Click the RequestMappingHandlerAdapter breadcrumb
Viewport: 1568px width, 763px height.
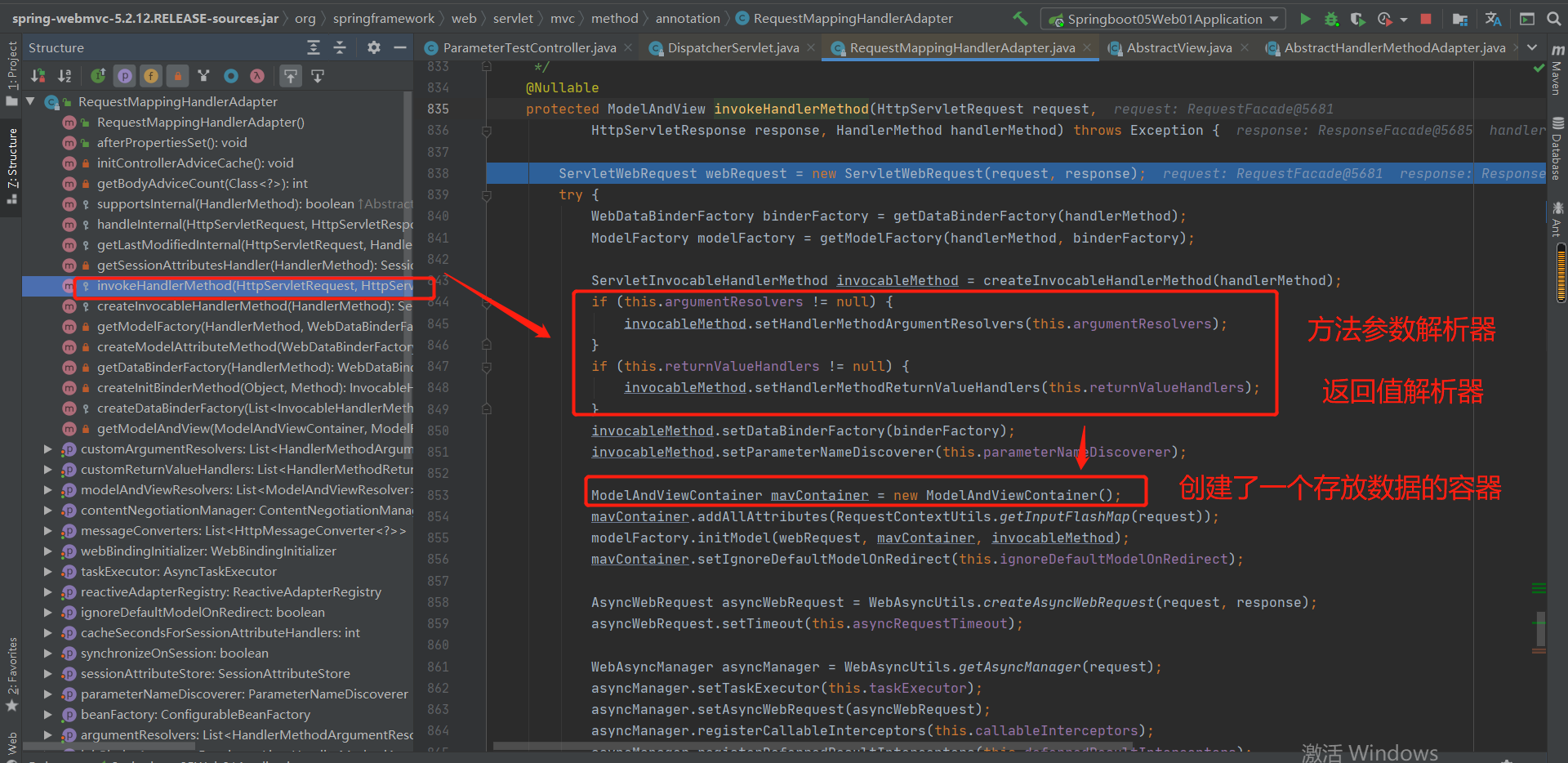point(844,18)
